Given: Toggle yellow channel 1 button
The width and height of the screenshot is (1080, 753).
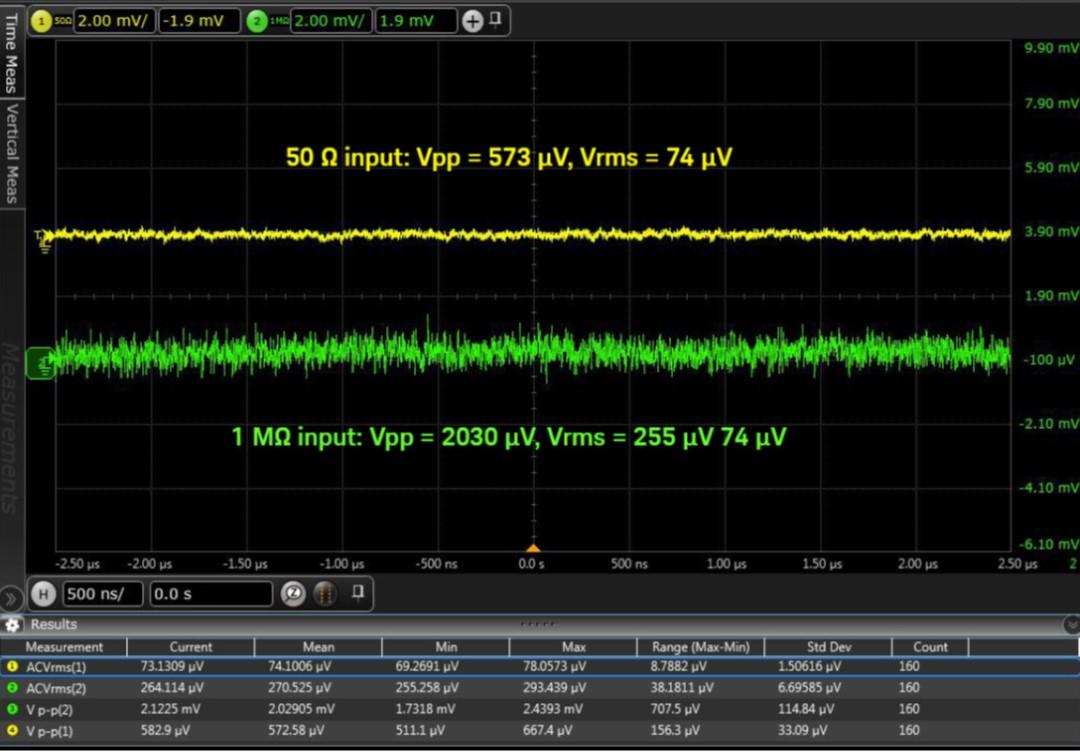Looking at the screenshot, I should tap(40, 21).
